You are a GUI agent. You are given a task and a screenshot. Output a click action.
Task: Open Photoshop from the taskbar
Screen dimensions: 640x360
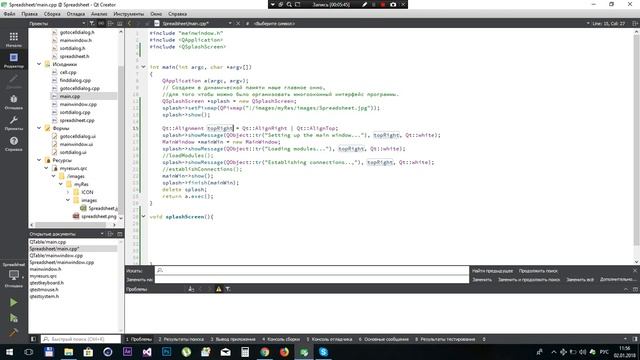(167, 352)
